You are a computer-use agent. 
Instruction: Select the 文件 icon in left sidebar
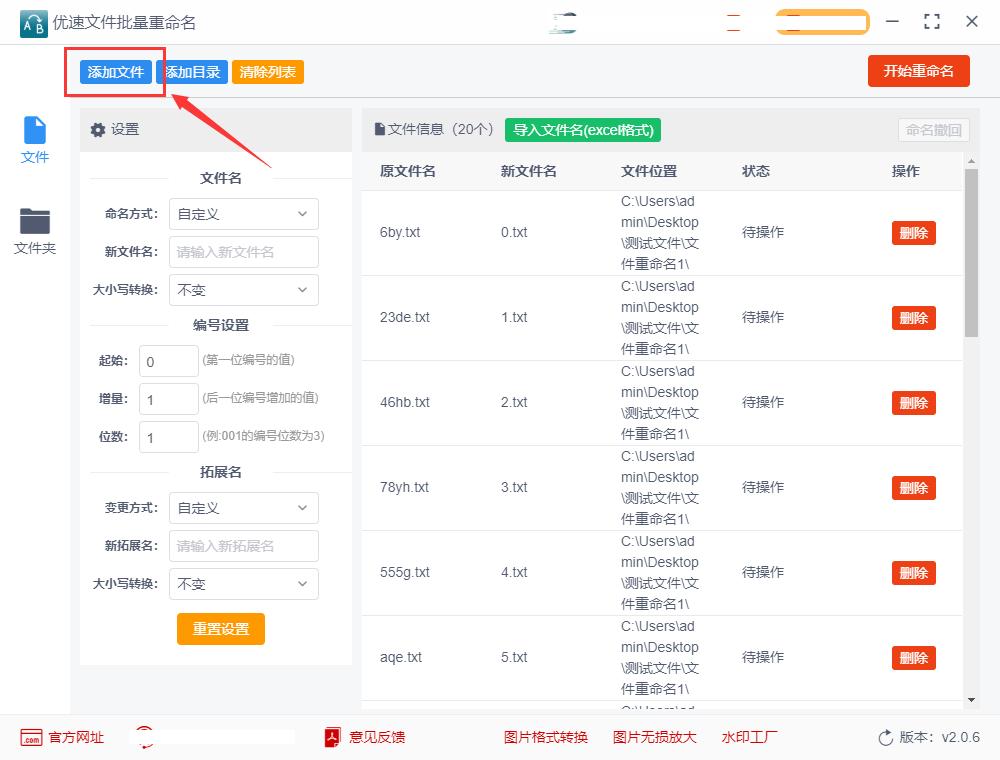pyautogui.click(x=35, y=138)
